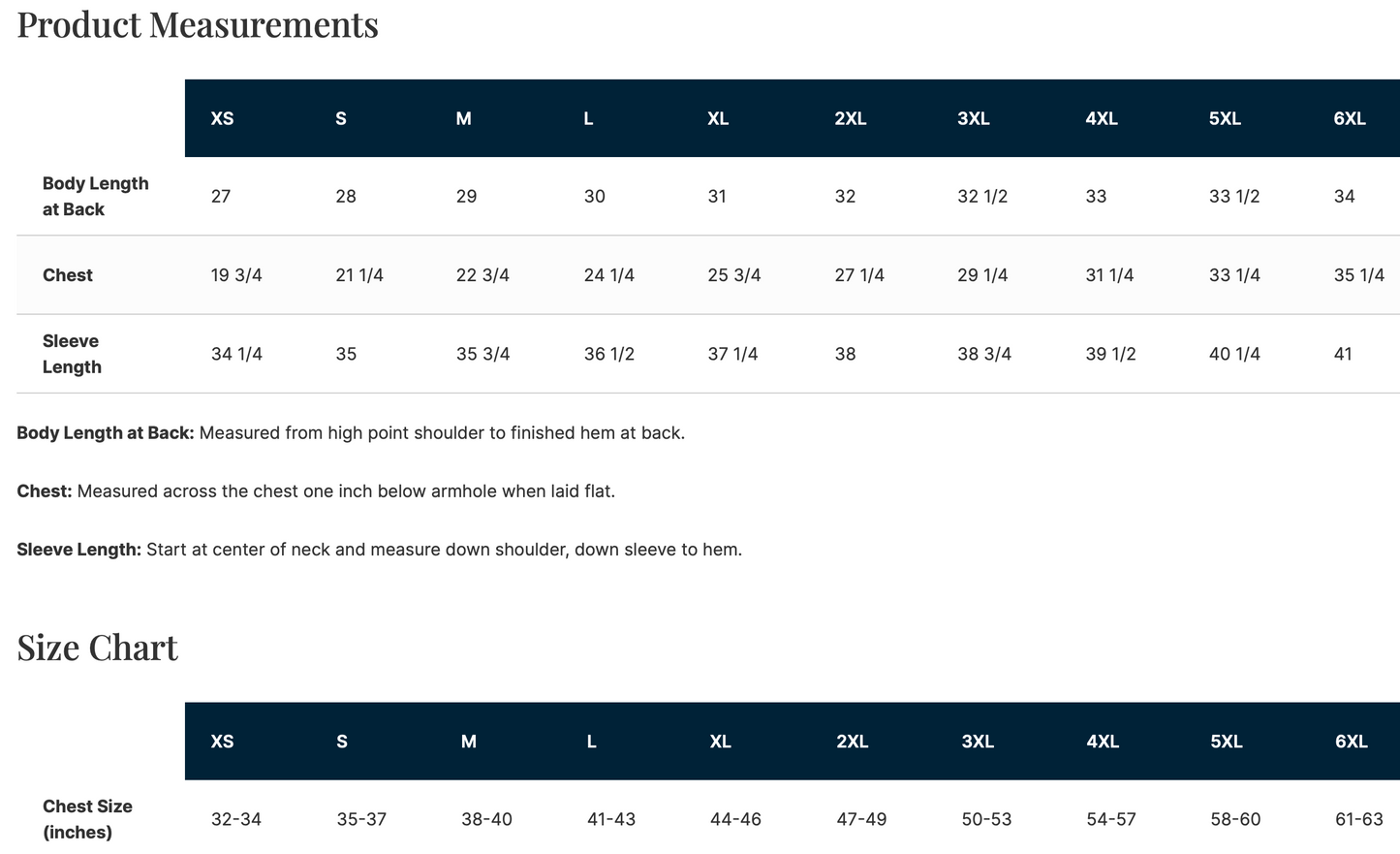Select the 32-34 chest size value
The width and height of the screenshot is (1400, 854).
click(x=236, y=819)
